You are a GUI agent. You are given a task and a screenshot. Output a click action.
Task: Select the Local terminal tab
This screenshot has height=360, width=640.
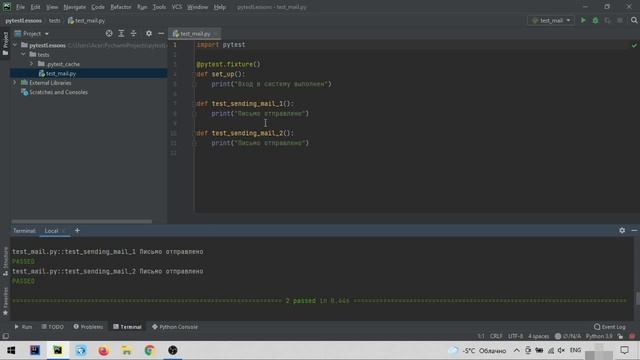click(x=51, y=231)
